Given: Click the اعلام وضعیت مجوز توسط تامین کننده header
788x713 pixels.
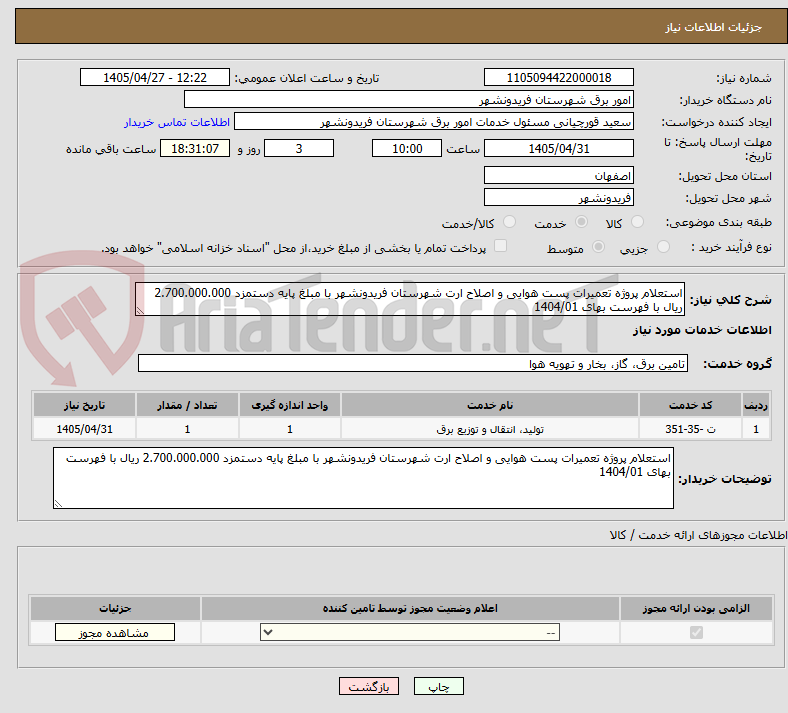Looking at the screenshot, I should click(x=410, y=608).
